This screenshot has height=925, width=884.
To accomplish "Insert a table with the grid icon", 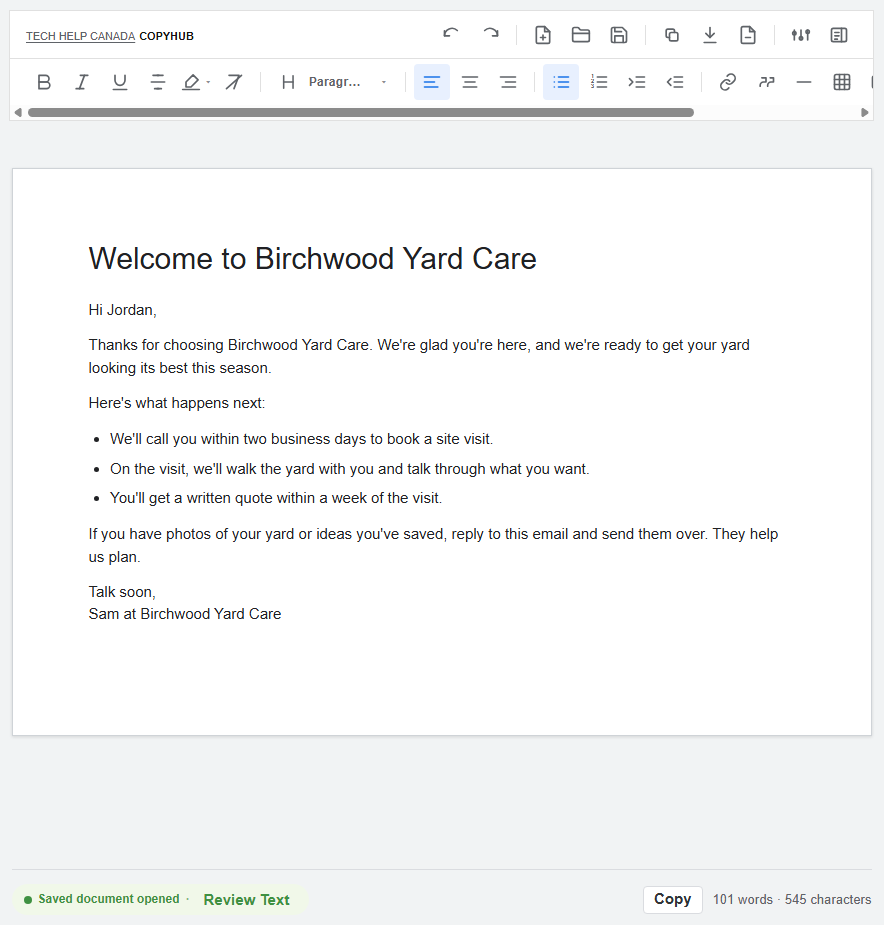I will coord(842,82).
